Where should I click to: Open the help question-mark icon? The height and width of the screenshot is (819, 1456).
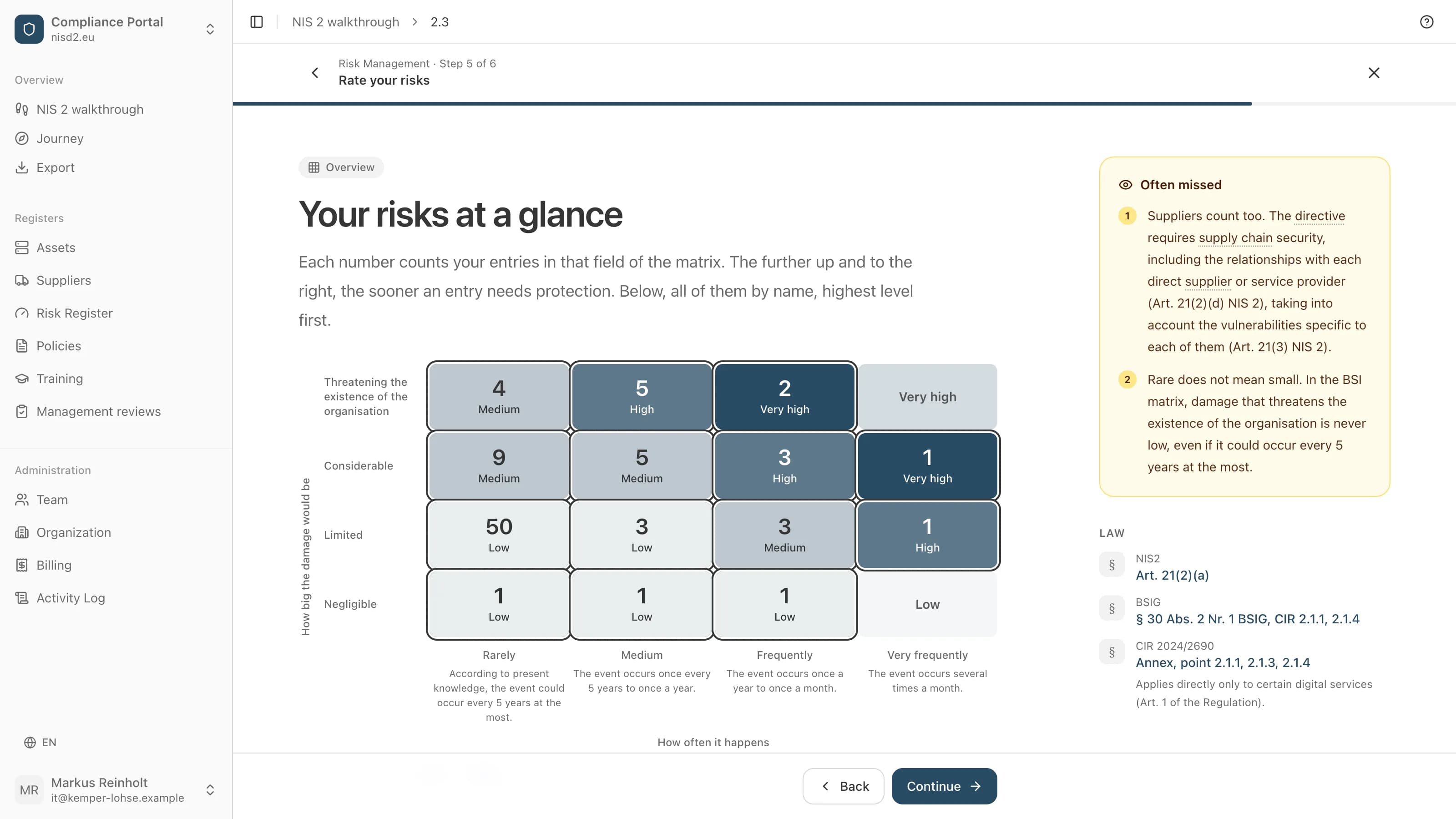[1426, 22]
